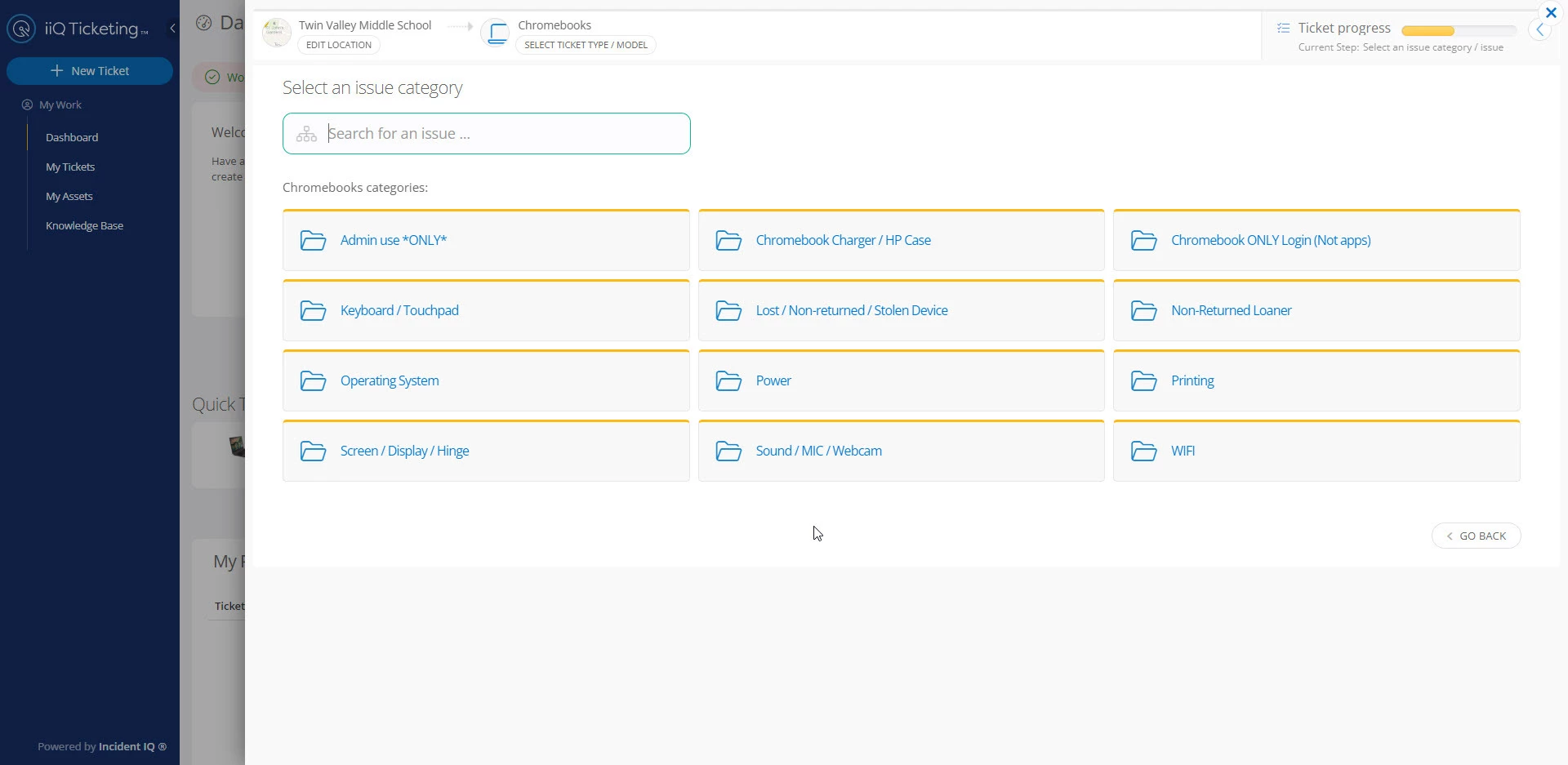The image size is (1568, 765).
Task: Click the iiQ Ticketing logo icon
Action: pyautogui.click(x=21, y=29)
